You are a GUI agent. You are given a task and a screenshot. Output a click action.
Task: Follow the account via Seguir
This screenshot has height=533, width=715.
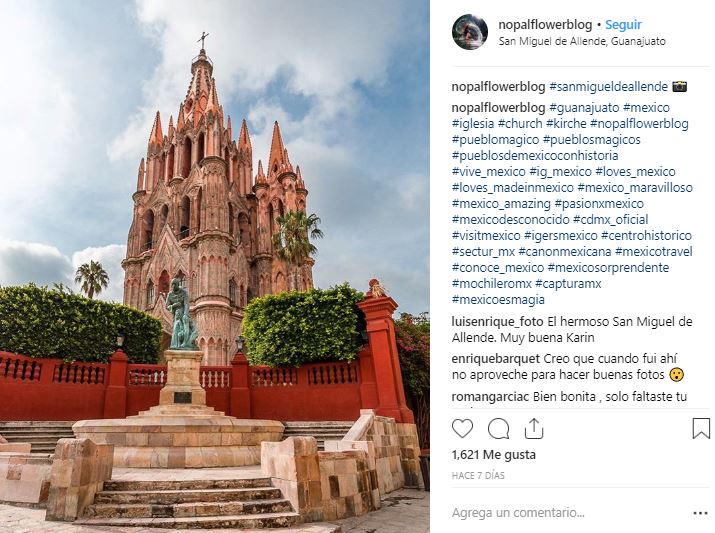tap(623, 25)
